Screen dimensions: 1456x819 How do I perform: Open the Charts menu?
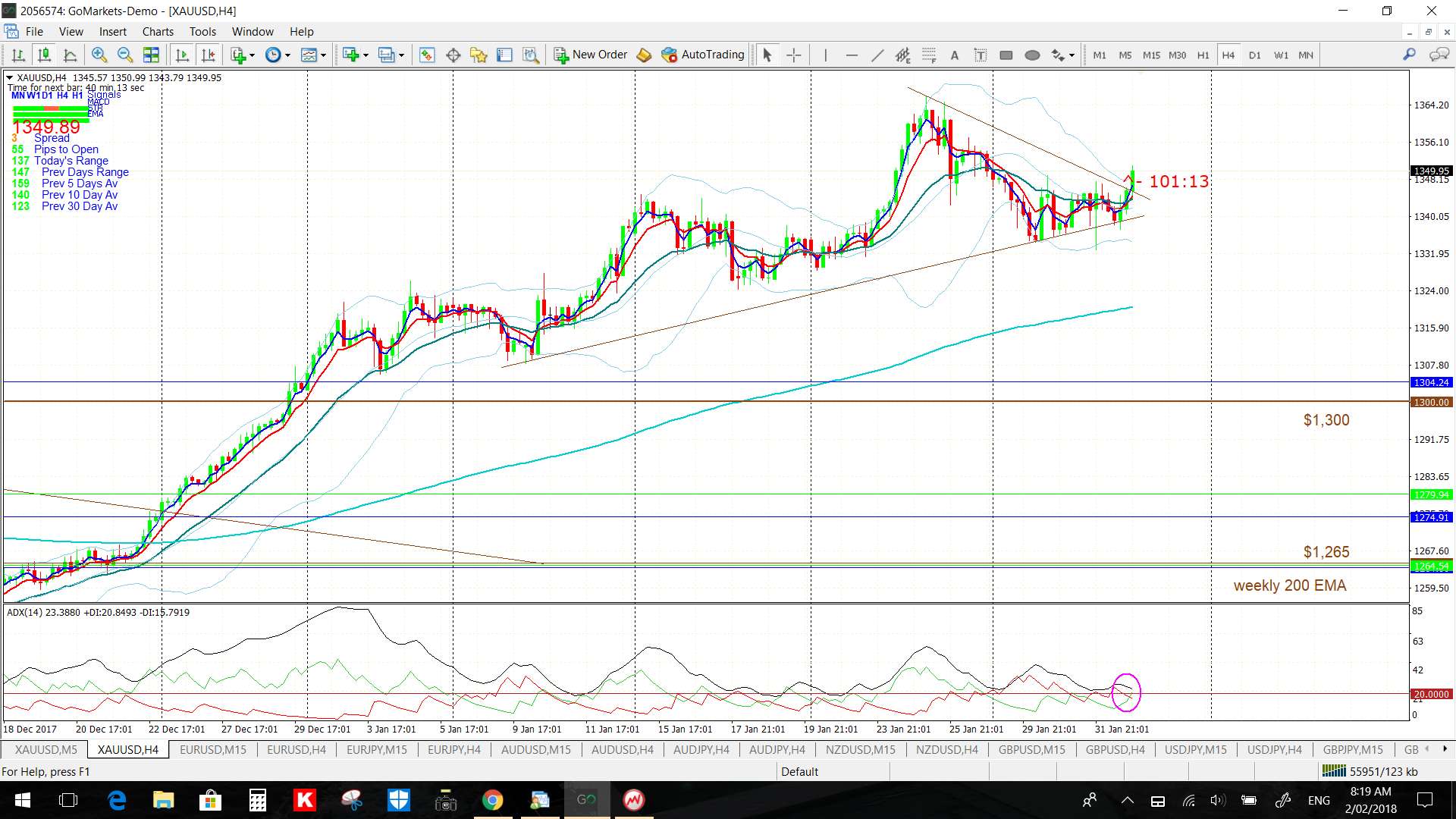(x=158, y=31)
